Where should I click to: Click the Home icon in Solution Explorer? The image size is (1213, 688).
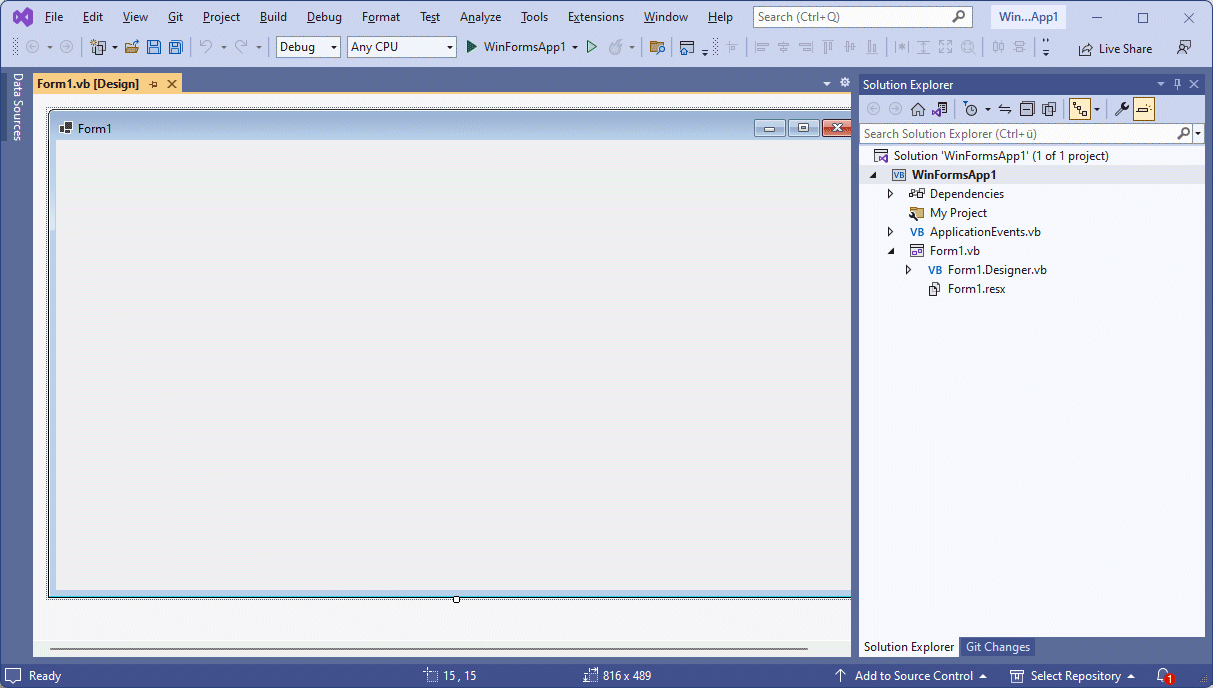coord(917,109)
